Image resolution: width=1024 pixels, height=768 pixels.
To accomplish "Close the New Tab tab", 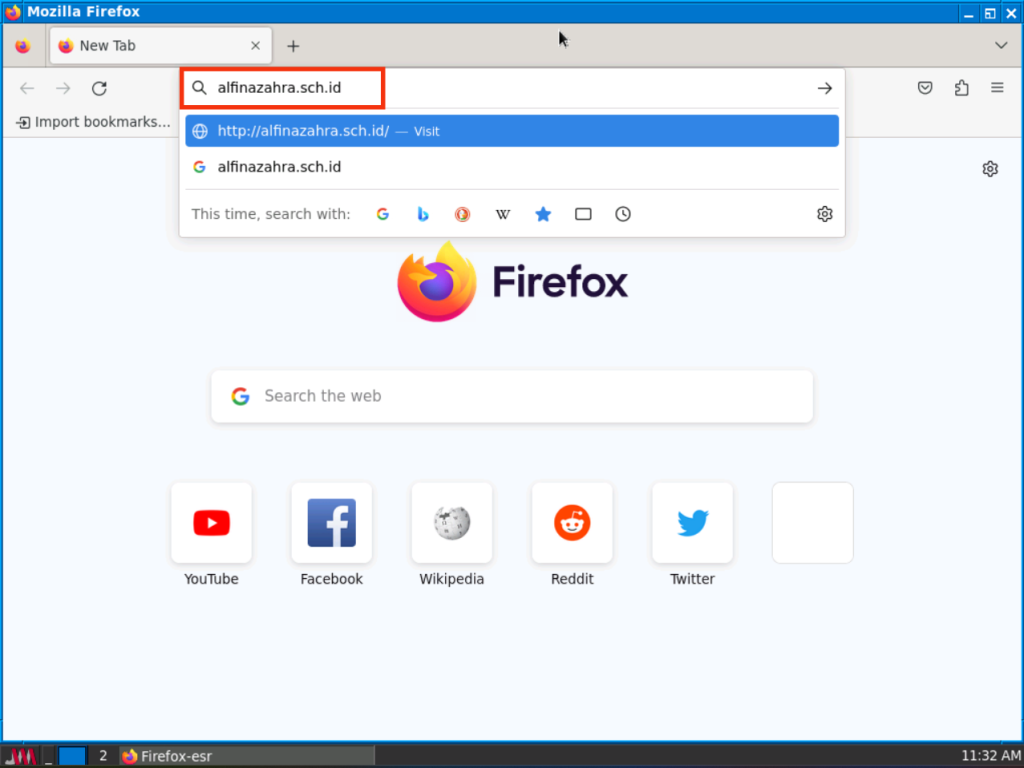I will coord(255,46).
